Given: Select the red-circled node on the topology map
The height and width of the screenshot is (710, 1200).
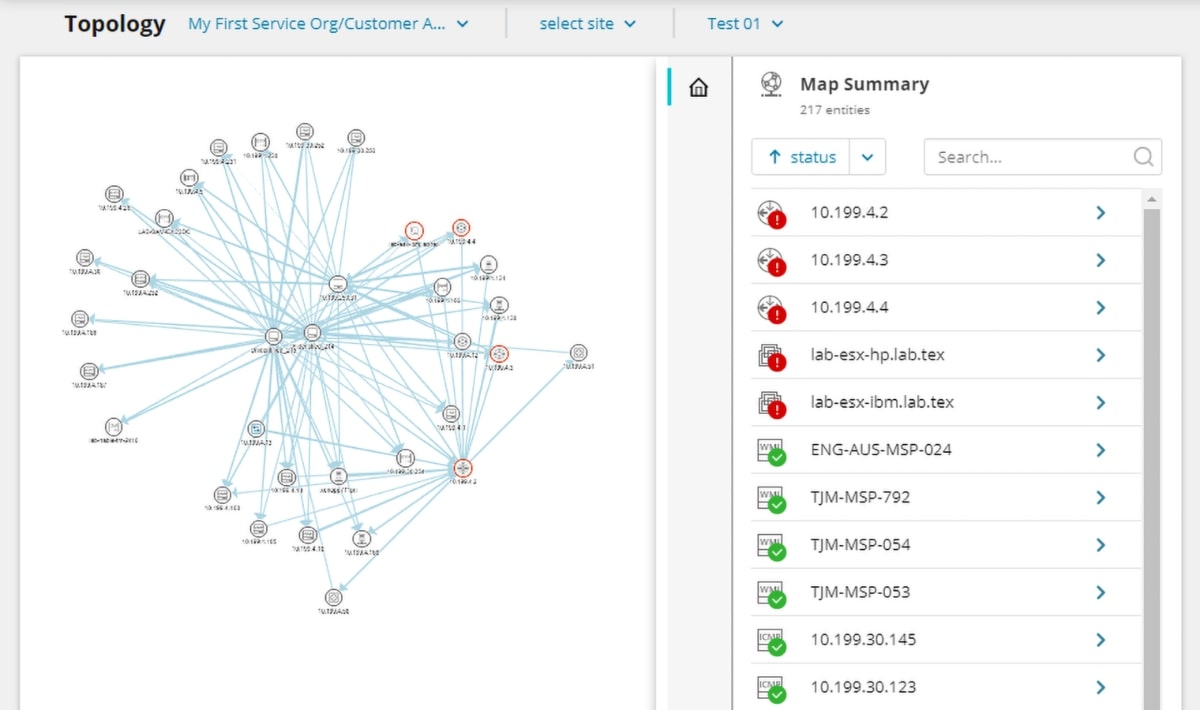Looking at the screenshot, I should click(462, 466).
